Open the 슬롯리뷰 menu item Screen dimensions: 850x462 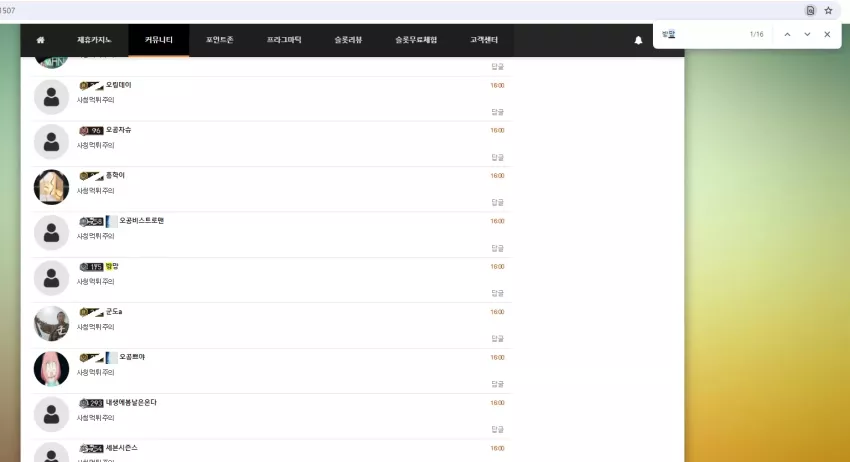(x=348, y=40)
